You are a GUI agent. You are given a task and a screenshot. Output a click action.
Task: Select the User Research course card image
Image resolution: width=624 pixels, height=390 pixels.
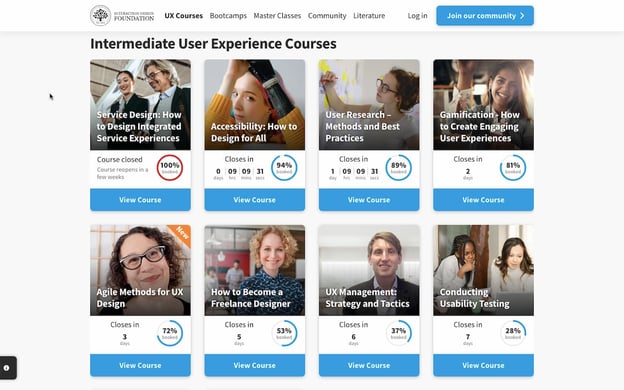click(x=369, y=105)
